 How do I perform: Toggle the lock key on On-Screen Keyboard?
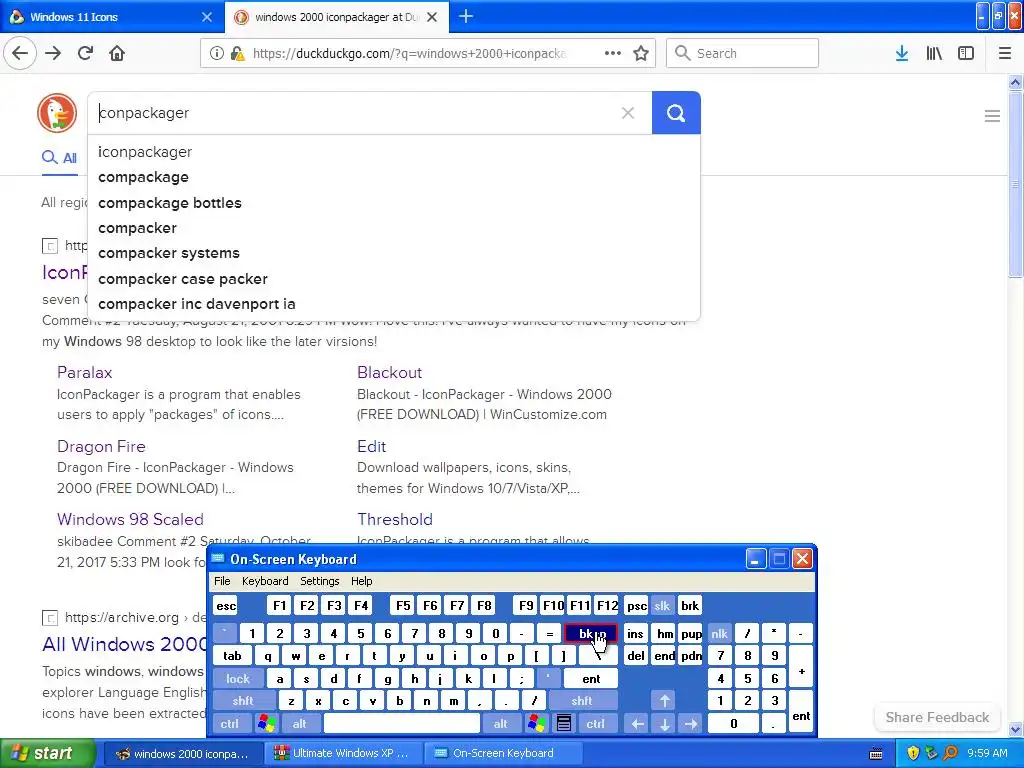[x=238, y=679]
